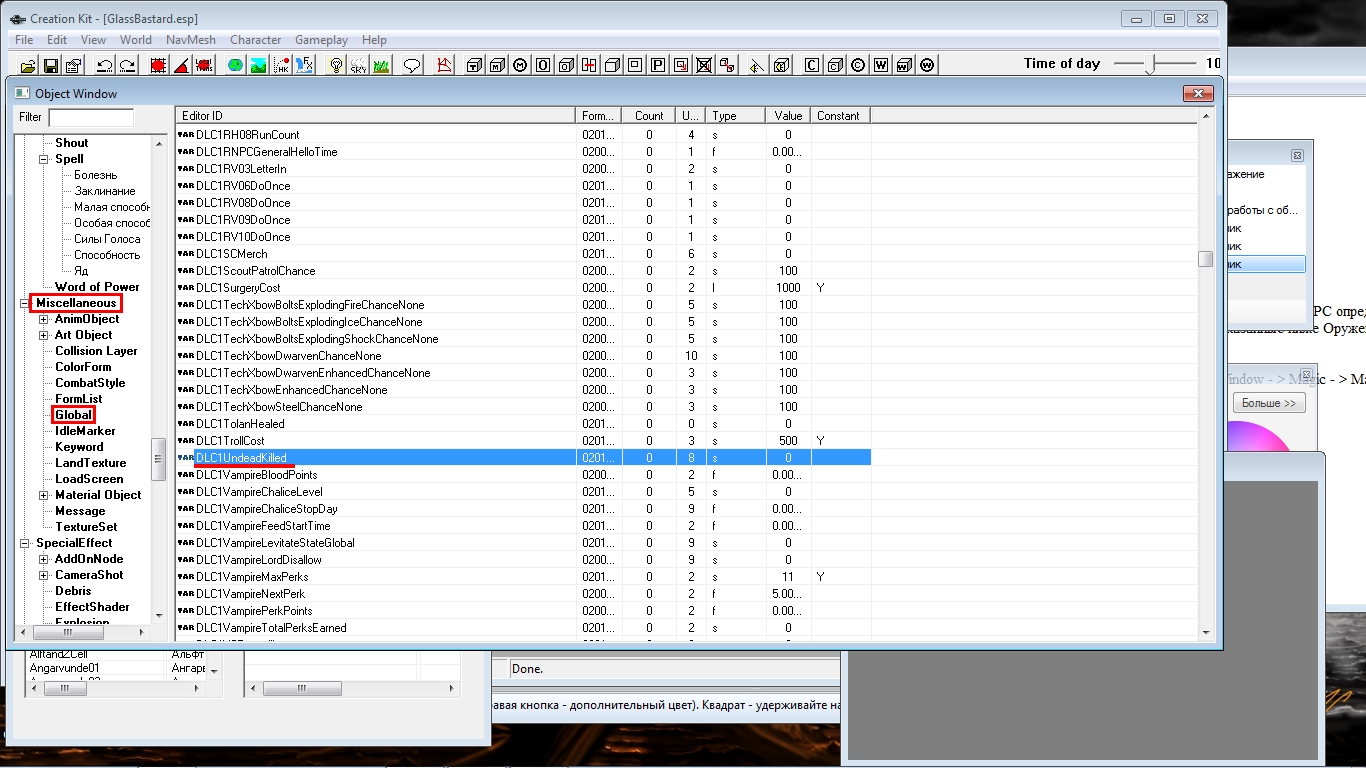
Task: Open the landscape editing tool icon
Action: point(258,66)
